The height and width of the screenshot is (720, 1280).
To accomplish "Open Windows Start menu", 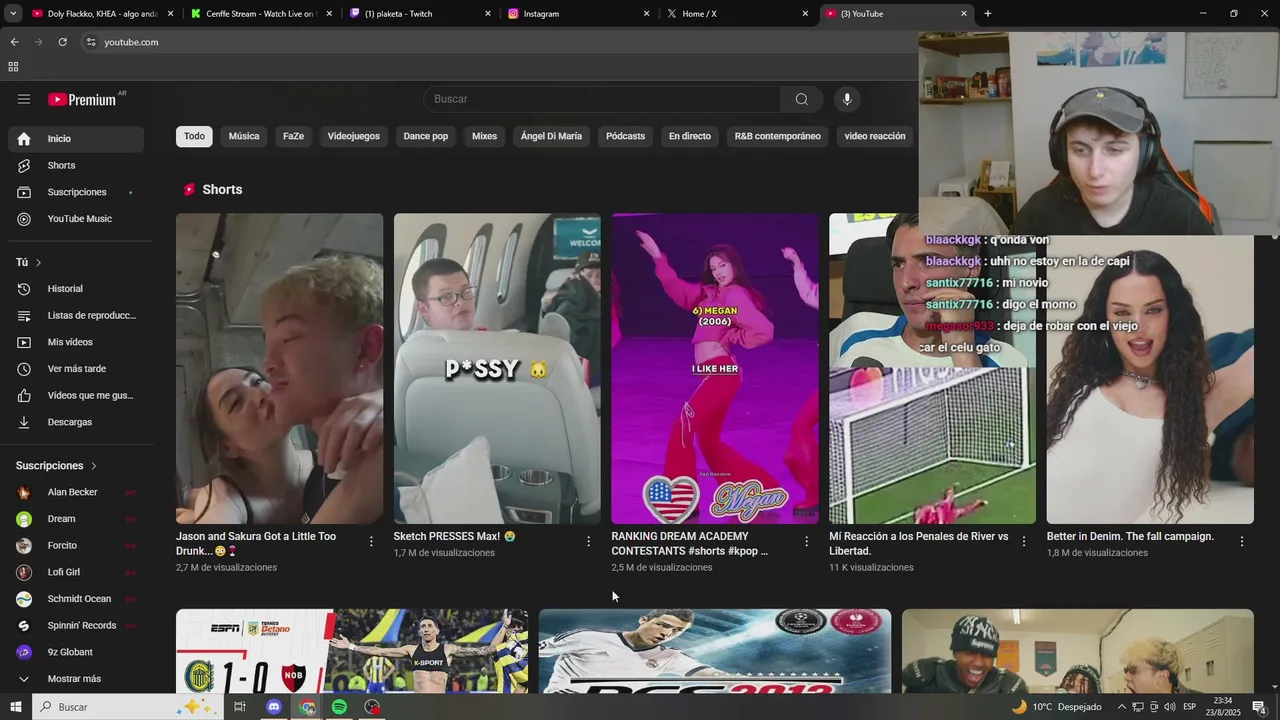I will click(15, 707).
